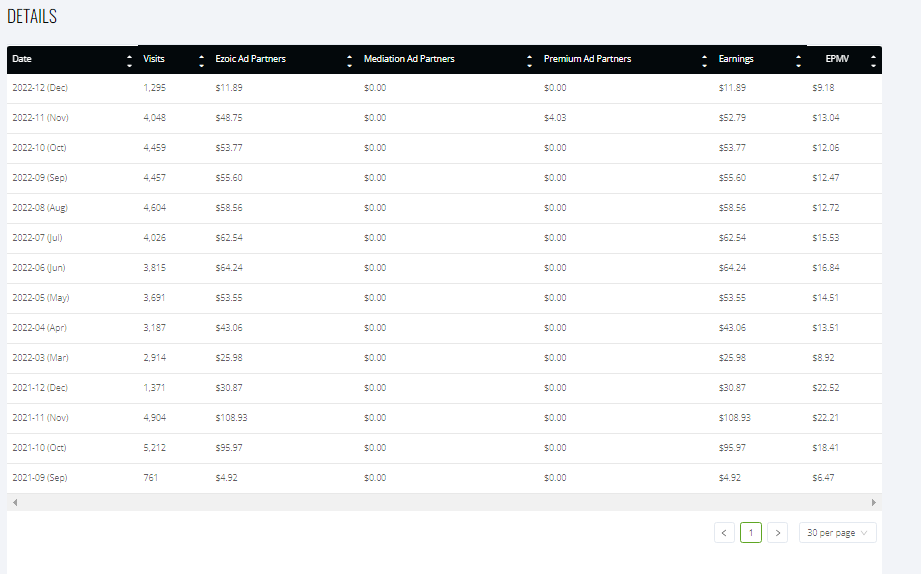Click the $22.21 EPMV value

826,417
